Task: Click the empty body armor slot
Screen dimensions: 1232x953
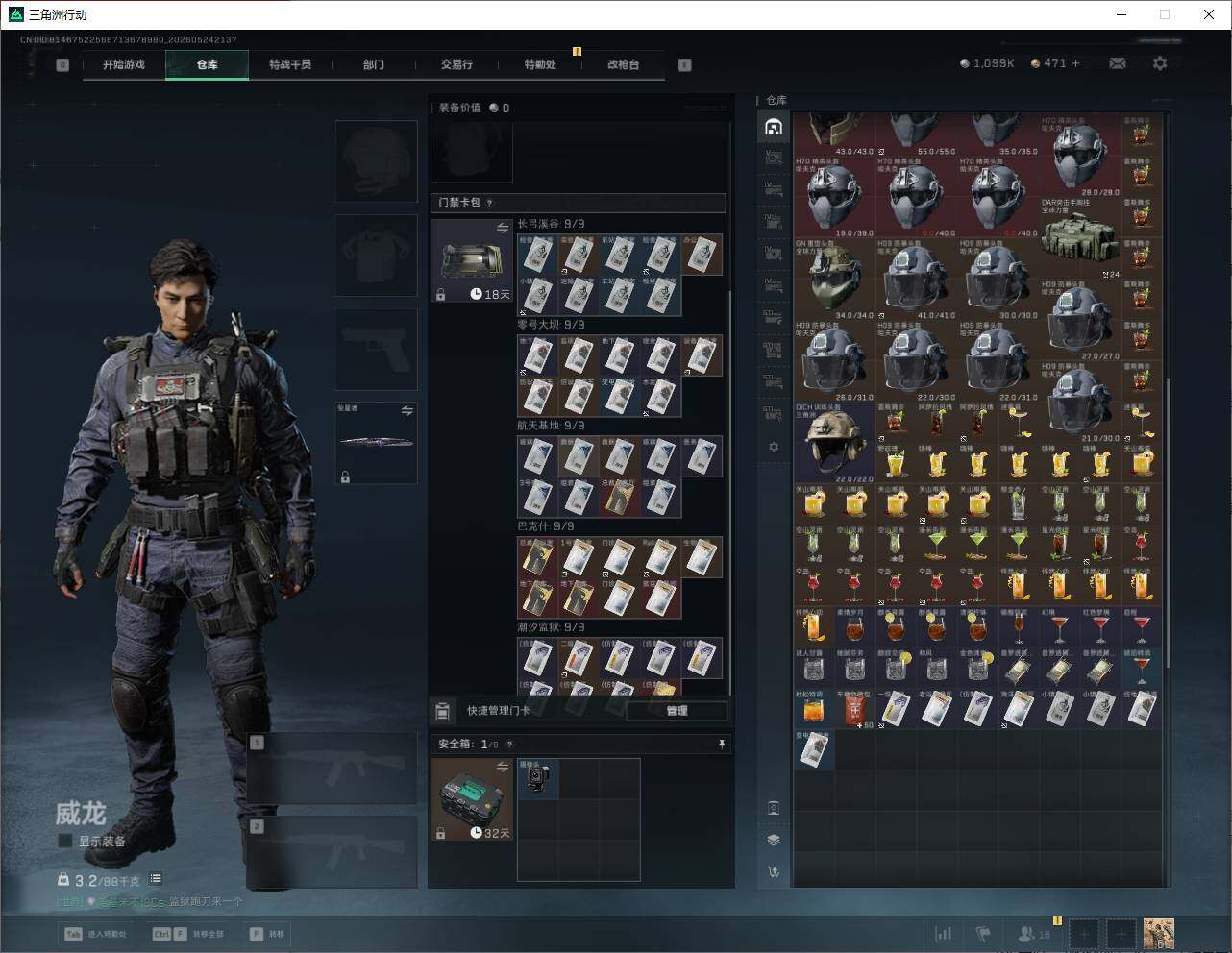Action: [377, 255]
